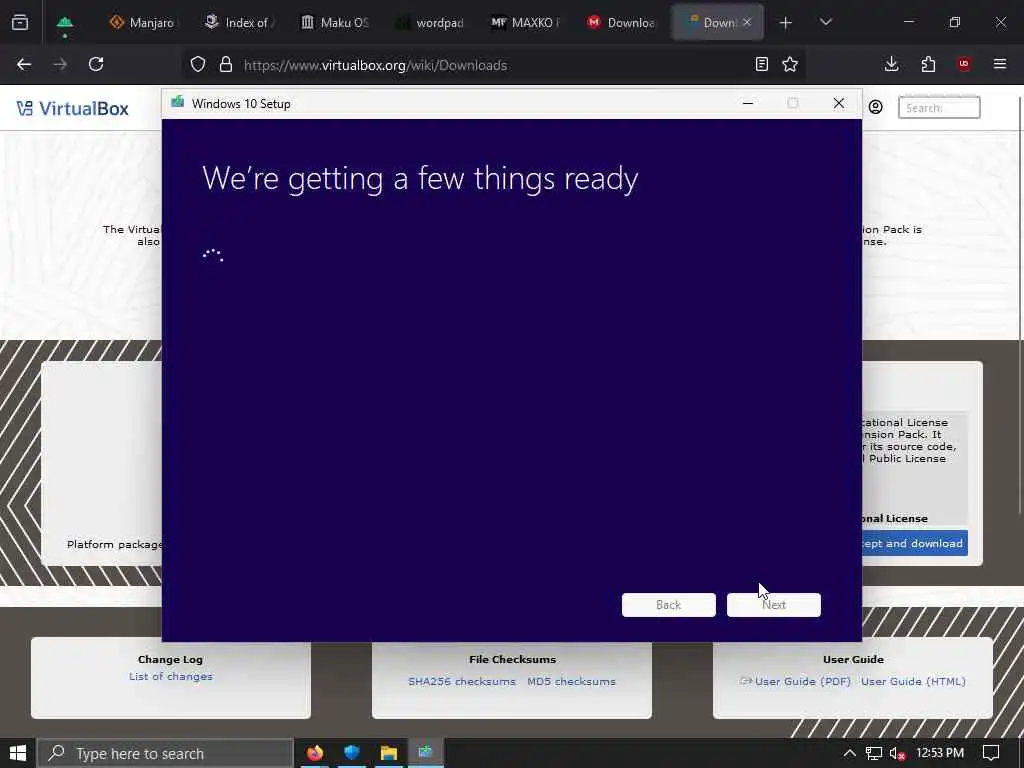
Task: Close the active Downloads tab
Action: point(747,23)
